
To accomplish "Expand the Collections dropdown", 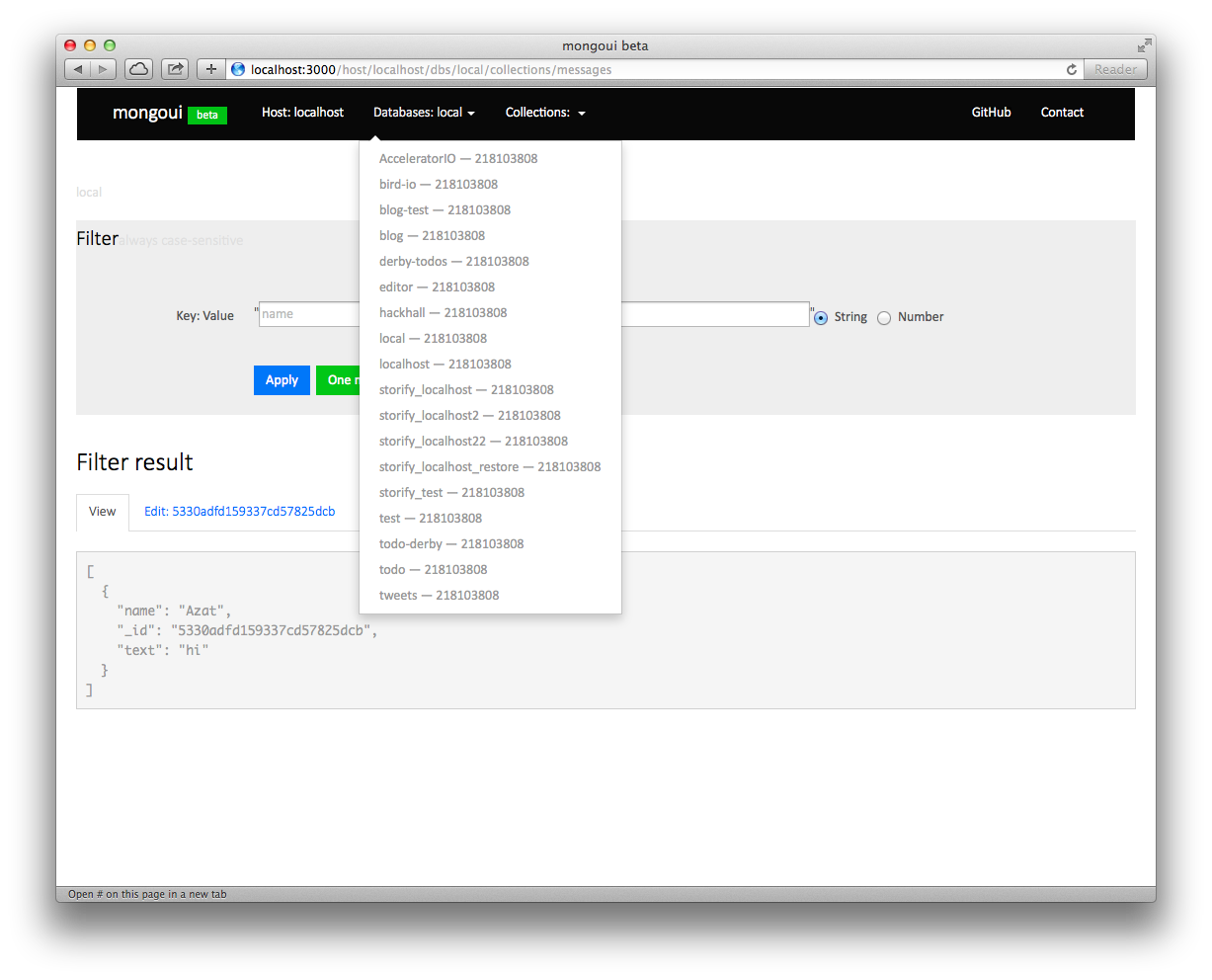I will [x=545, y=113].
